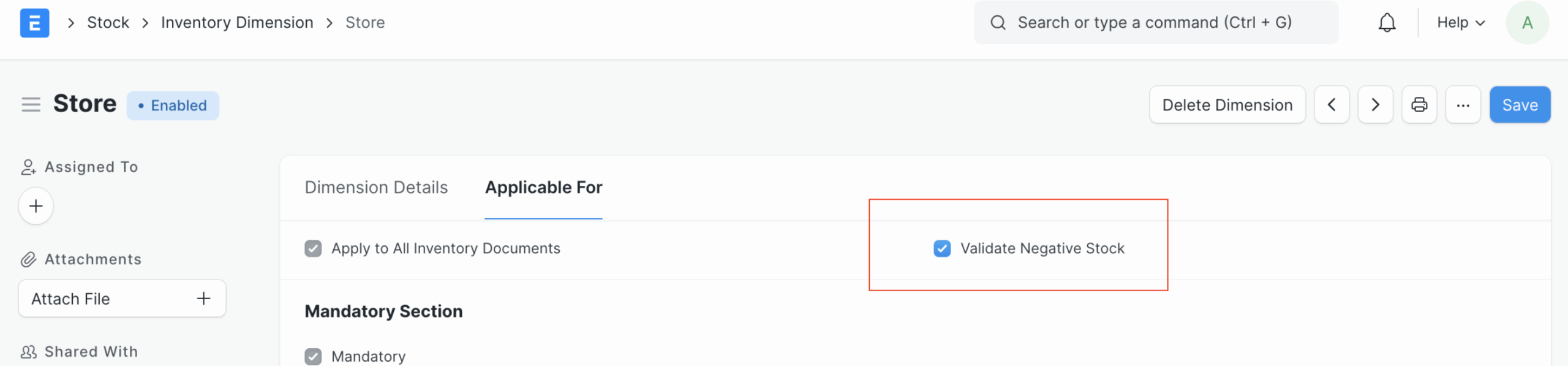Toggle the Mandatory checkbox
Image resolution: width=1568 pixels, height=366 pixels.
tap(313, 356)
